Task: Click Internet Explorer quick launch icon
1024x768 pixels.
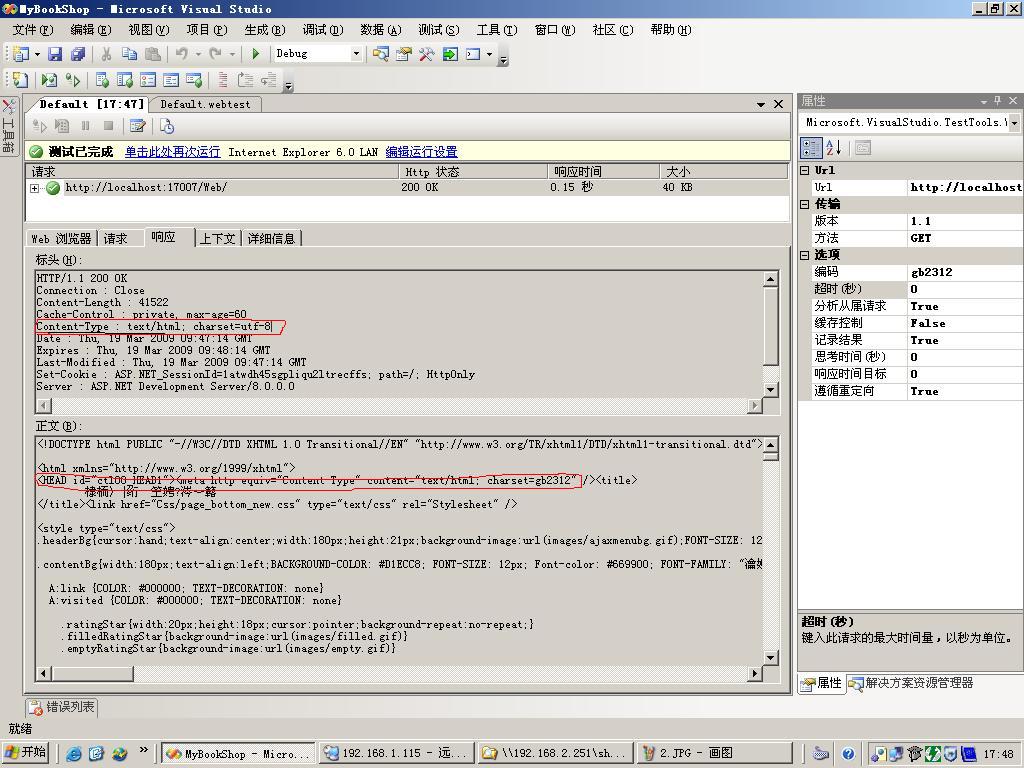Action: coord(74,754)
